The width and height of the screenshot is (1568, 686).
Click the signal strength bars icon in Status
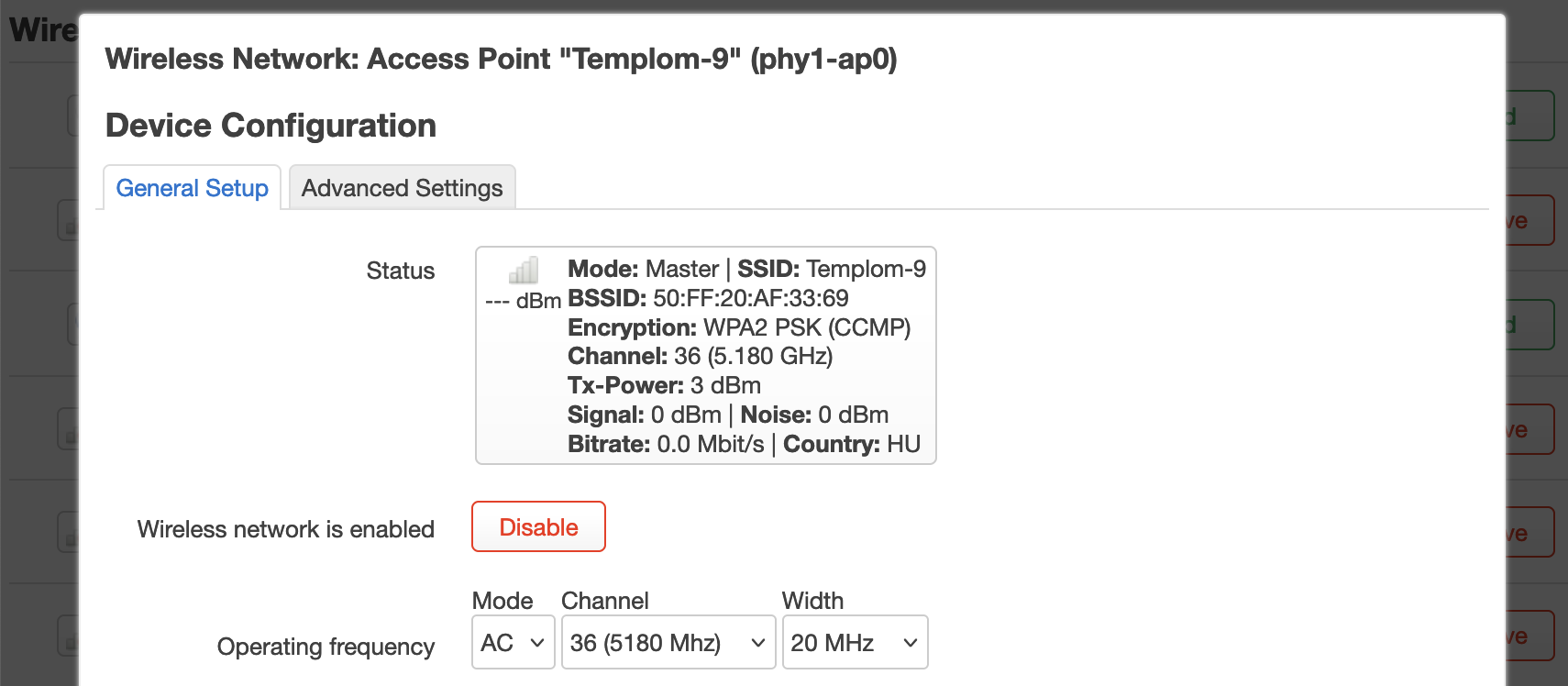[x=524, y=271]
